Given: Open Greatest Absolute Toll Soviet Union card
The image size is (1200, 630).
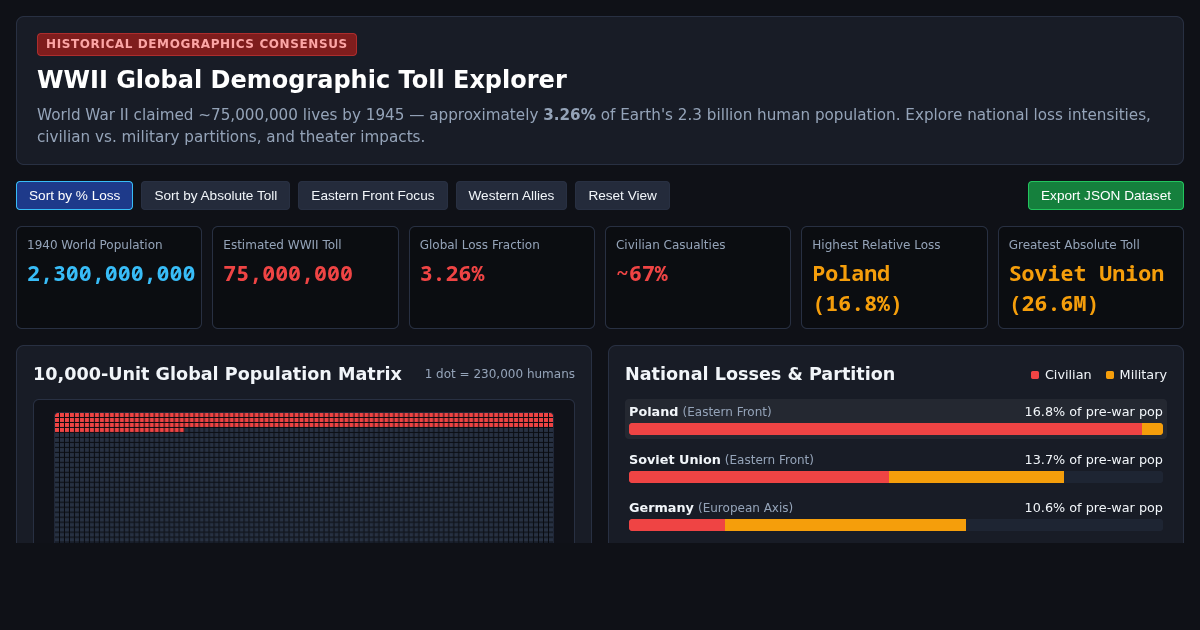Looking at the screenshot, I should coord(1091,278).
